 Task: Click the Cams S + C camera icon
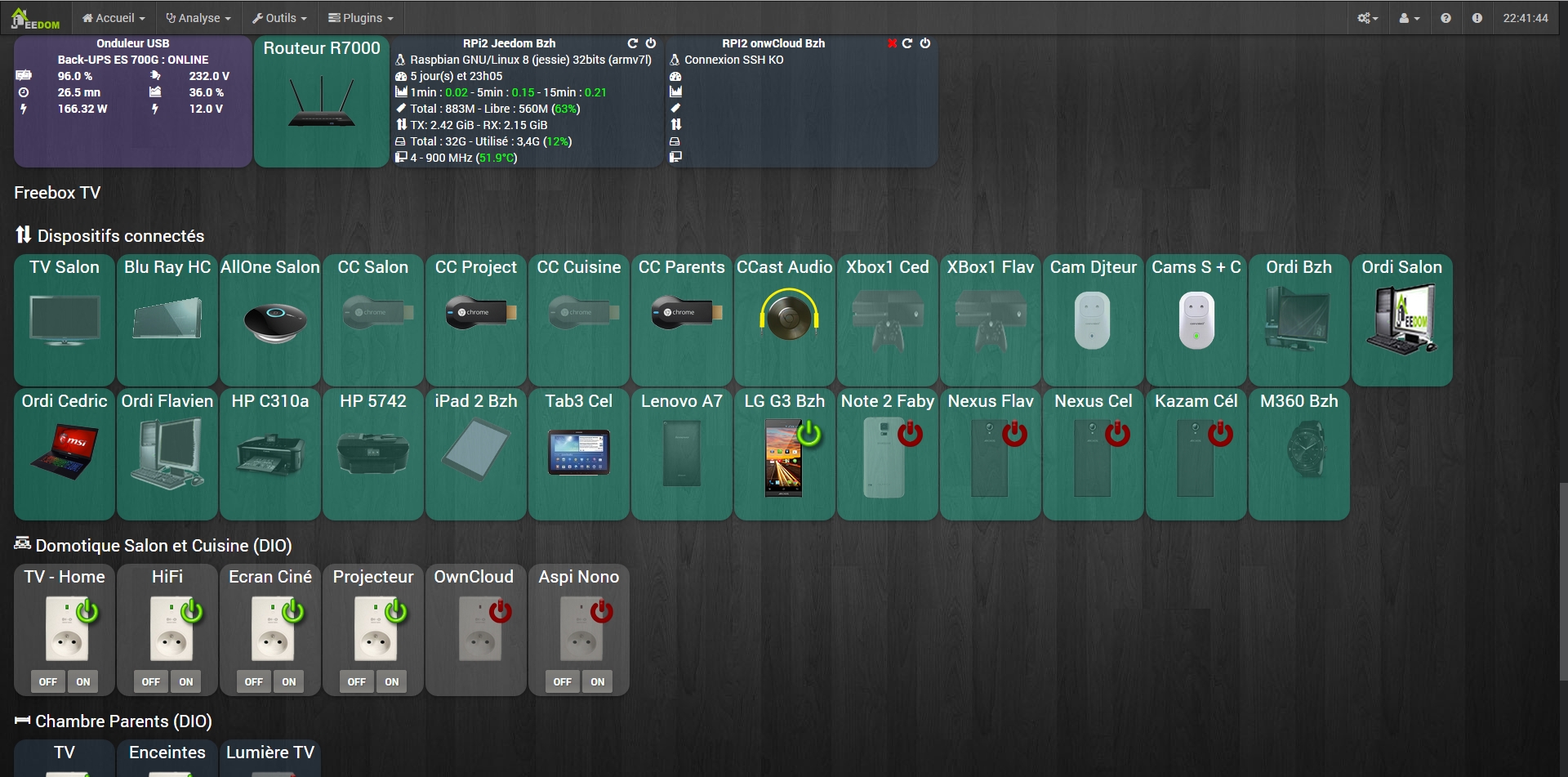(x=1196, y=319)
